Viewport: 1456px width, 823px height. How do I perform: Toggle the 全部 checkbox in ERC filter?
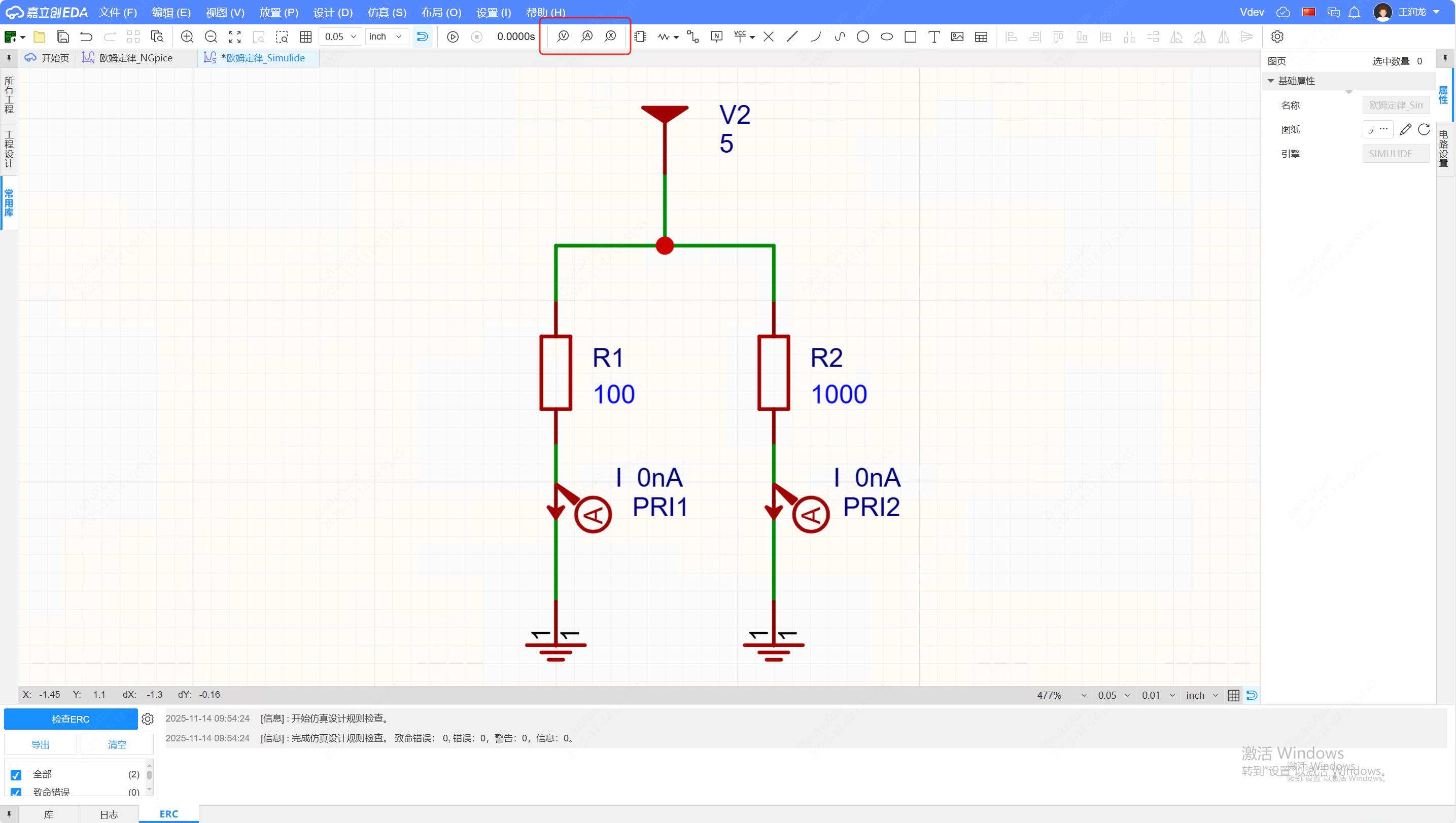pyautogui.click(x=16, y=775)
